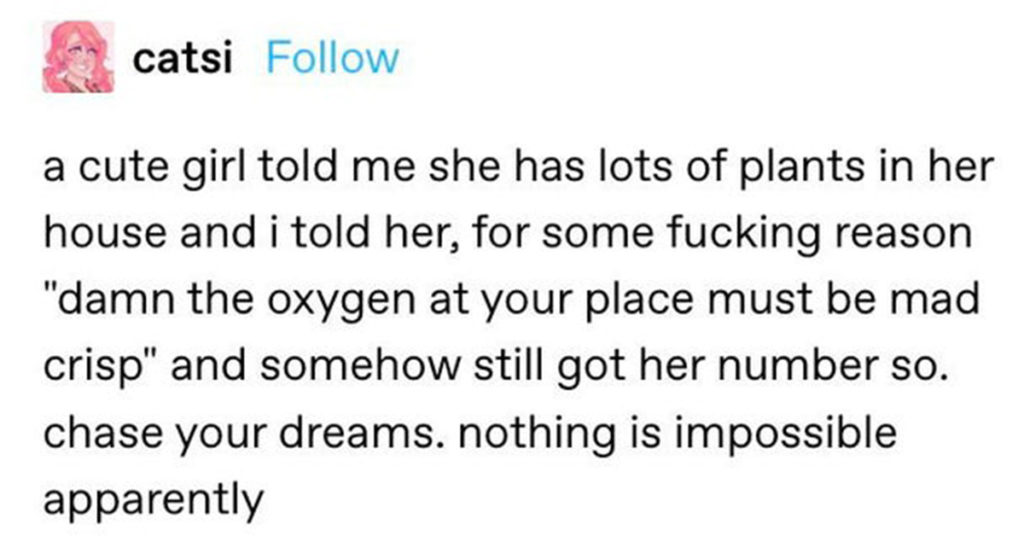Click the word "apparently" on the last line
Viewport: 1024px width, 536px height.
(x=153, y=501)
